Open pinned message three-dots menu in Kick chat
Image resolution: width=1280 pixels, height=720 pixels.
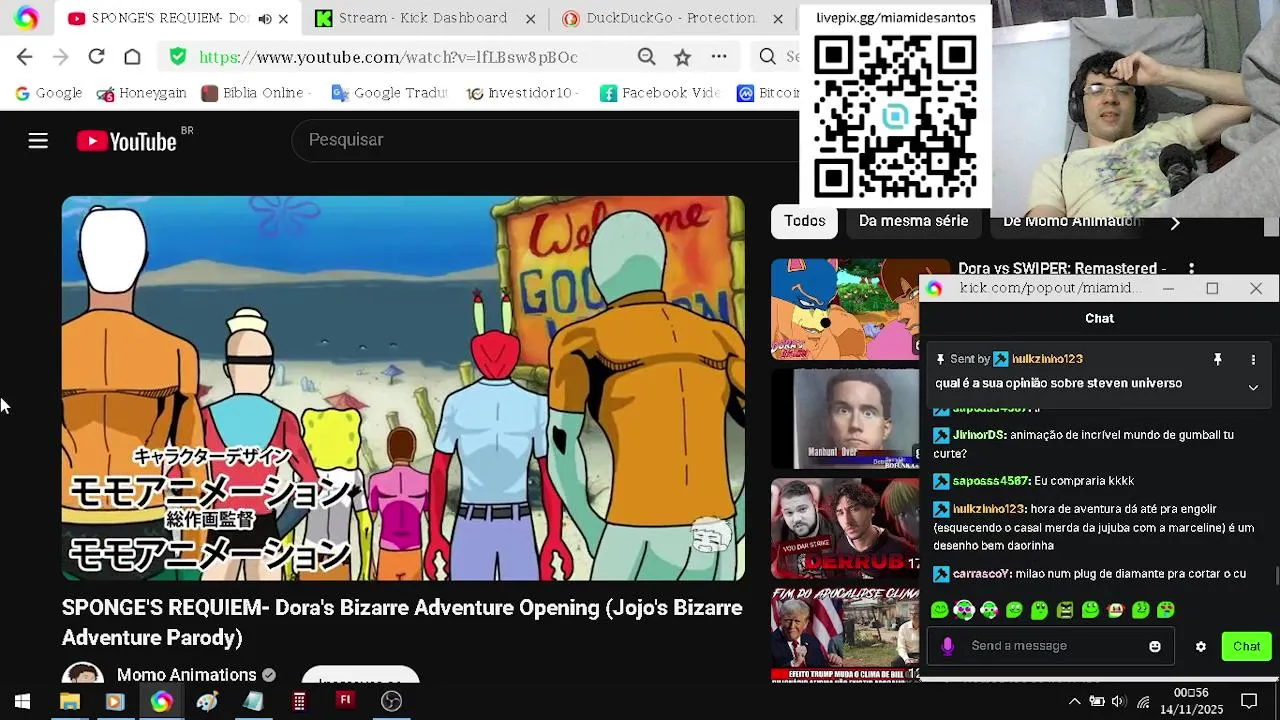tap(1253, 359)
